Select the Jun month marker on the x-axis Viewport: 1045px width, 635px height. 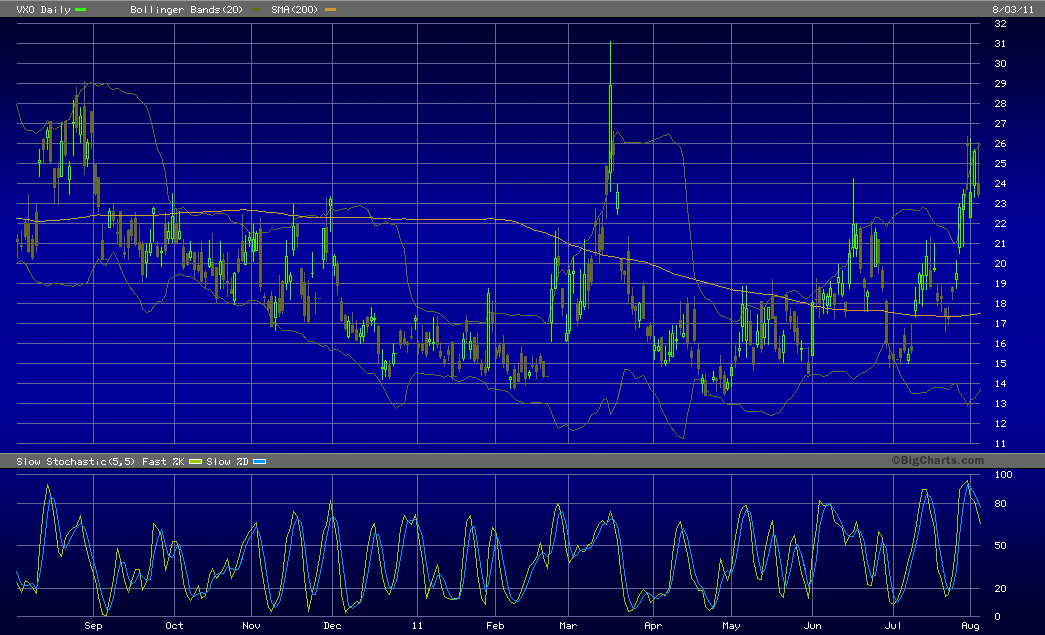[813, 626]
